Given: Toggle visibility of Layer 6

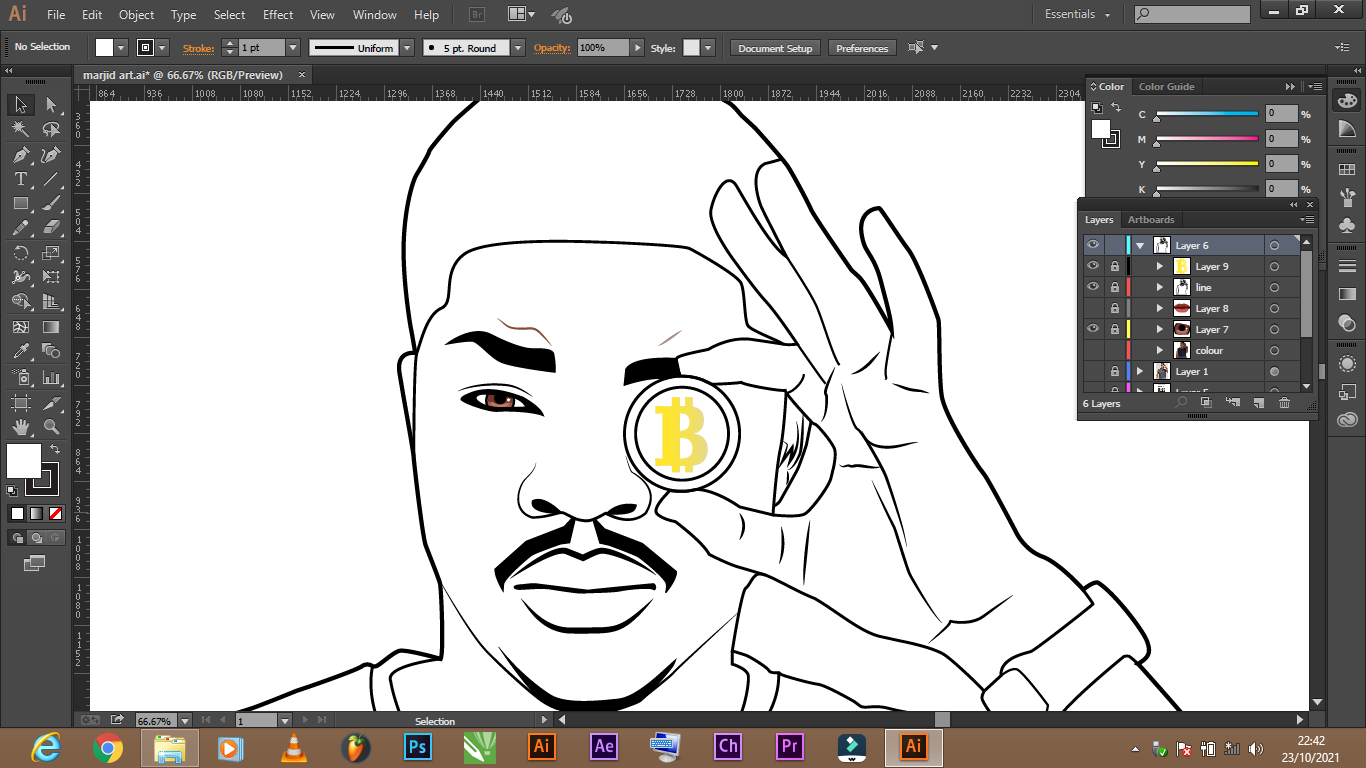Looking at the screenshot, I should click(x=1093, y=245).
